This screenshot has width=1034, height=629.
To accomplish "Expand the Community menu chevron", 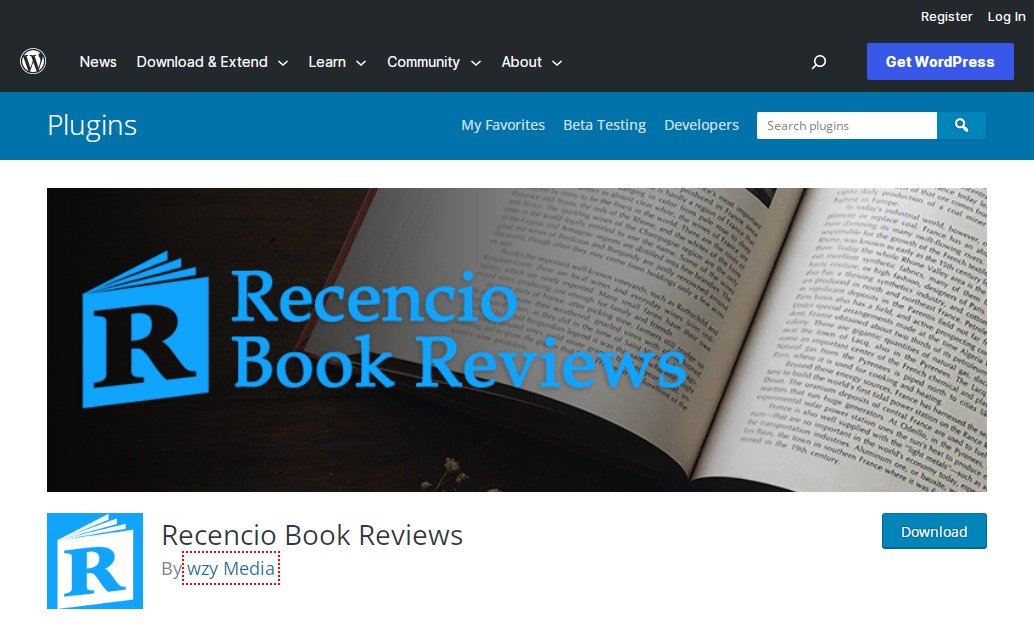I will click(x=475, y=63).
